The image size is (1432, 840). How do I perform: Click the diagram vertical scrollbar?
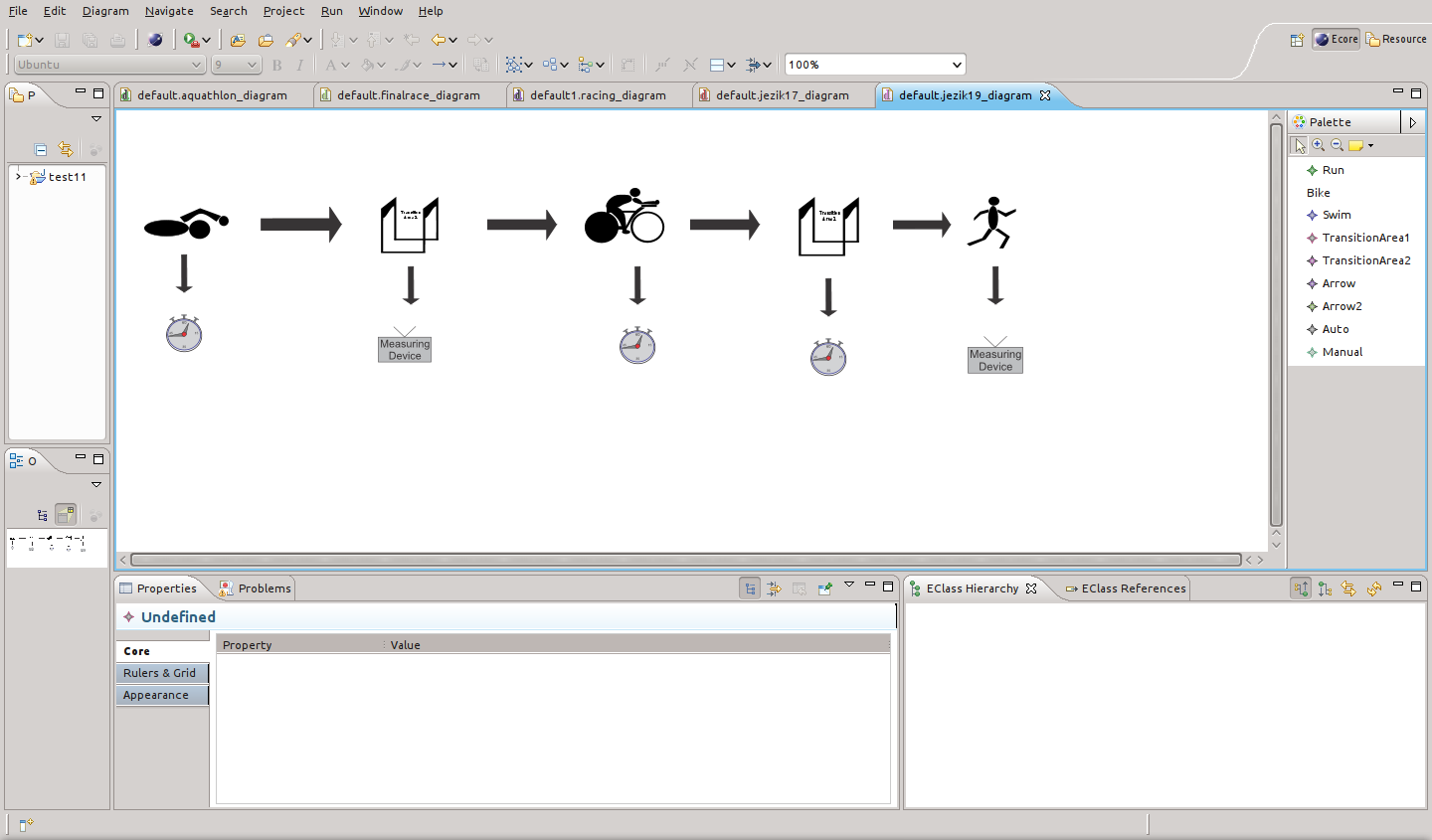(x=1277, y=324)
